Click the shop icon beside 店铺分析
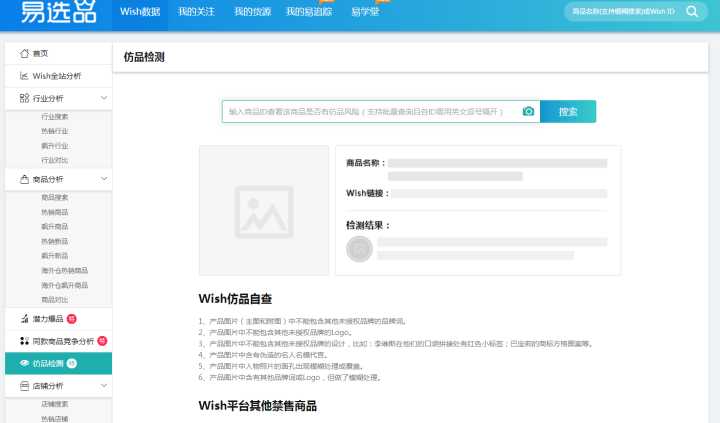The image size is (720, 423). [24, 386]
